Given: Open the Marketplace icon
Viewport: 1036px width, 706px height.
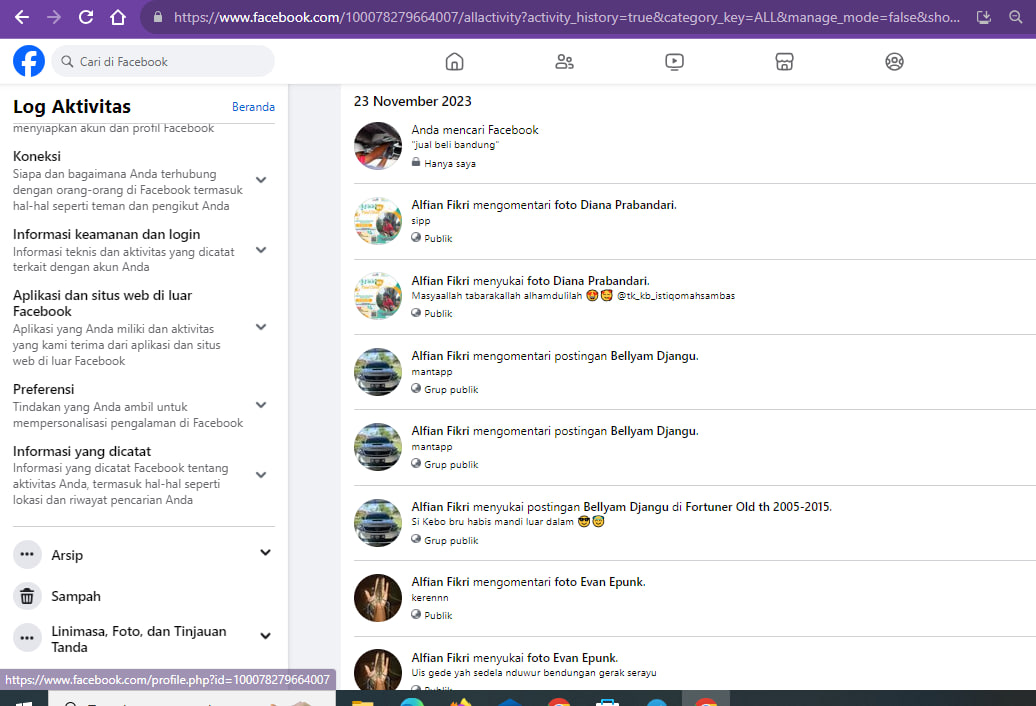Looking at the screenshot, I should (784, 61).
